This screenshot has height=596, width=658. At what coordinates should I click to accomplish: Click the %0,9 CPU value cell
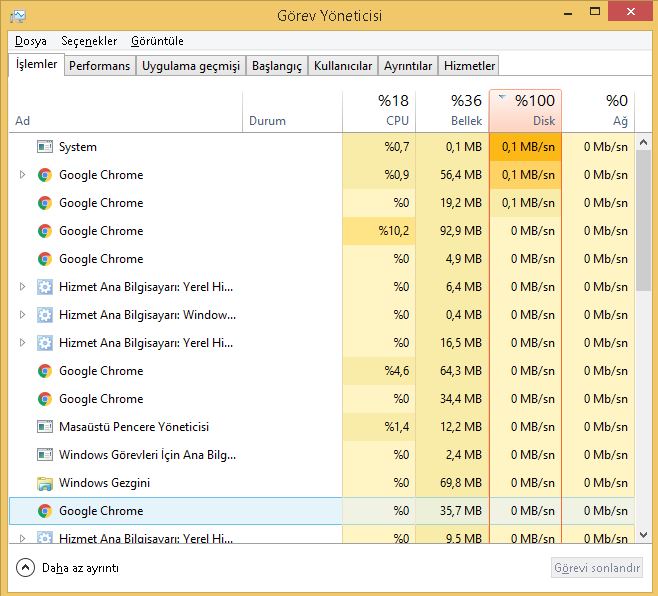(x=379, y=175)
